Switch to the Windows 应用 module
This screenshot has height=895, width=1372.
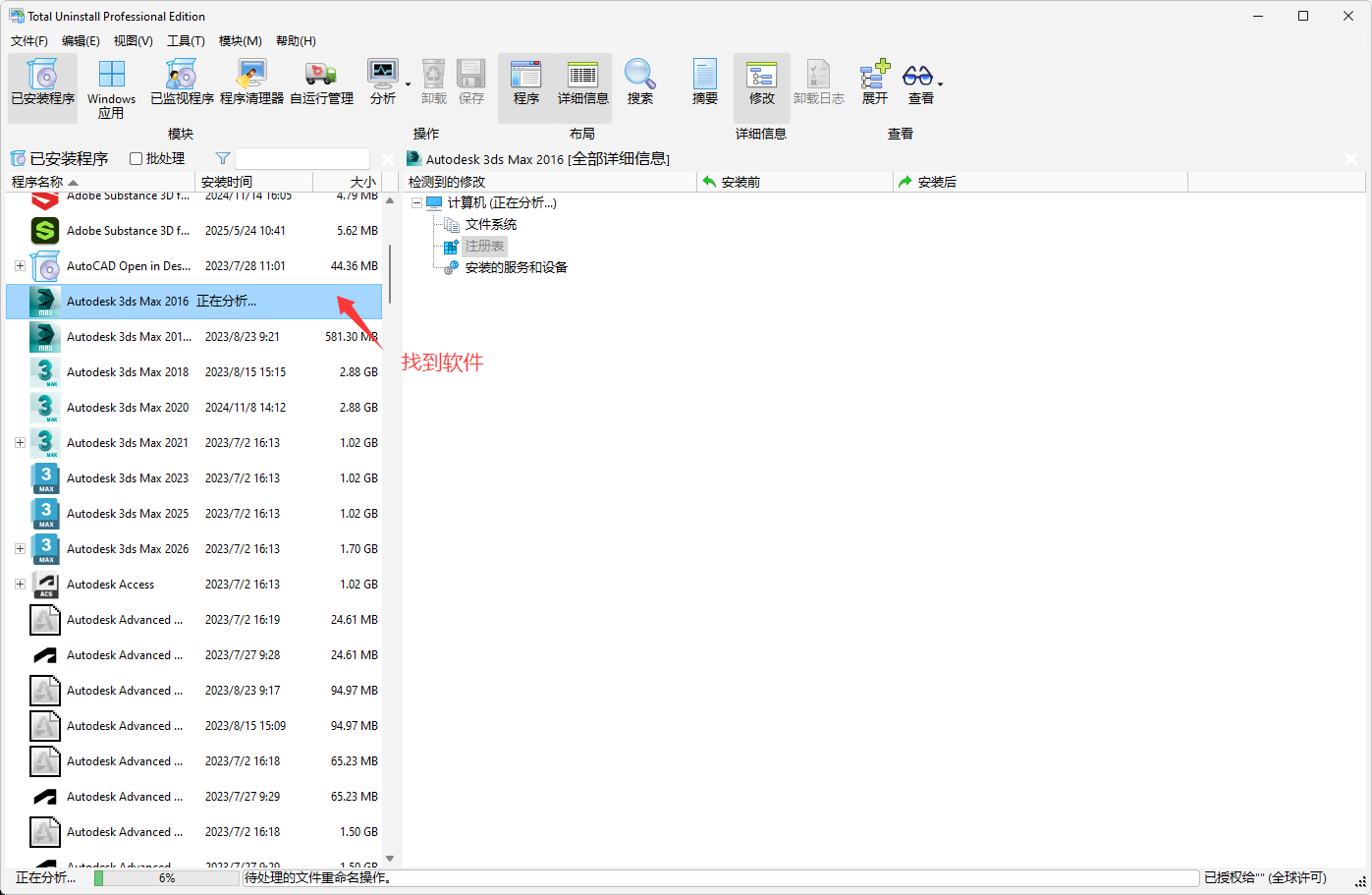[x=111, y=87]
